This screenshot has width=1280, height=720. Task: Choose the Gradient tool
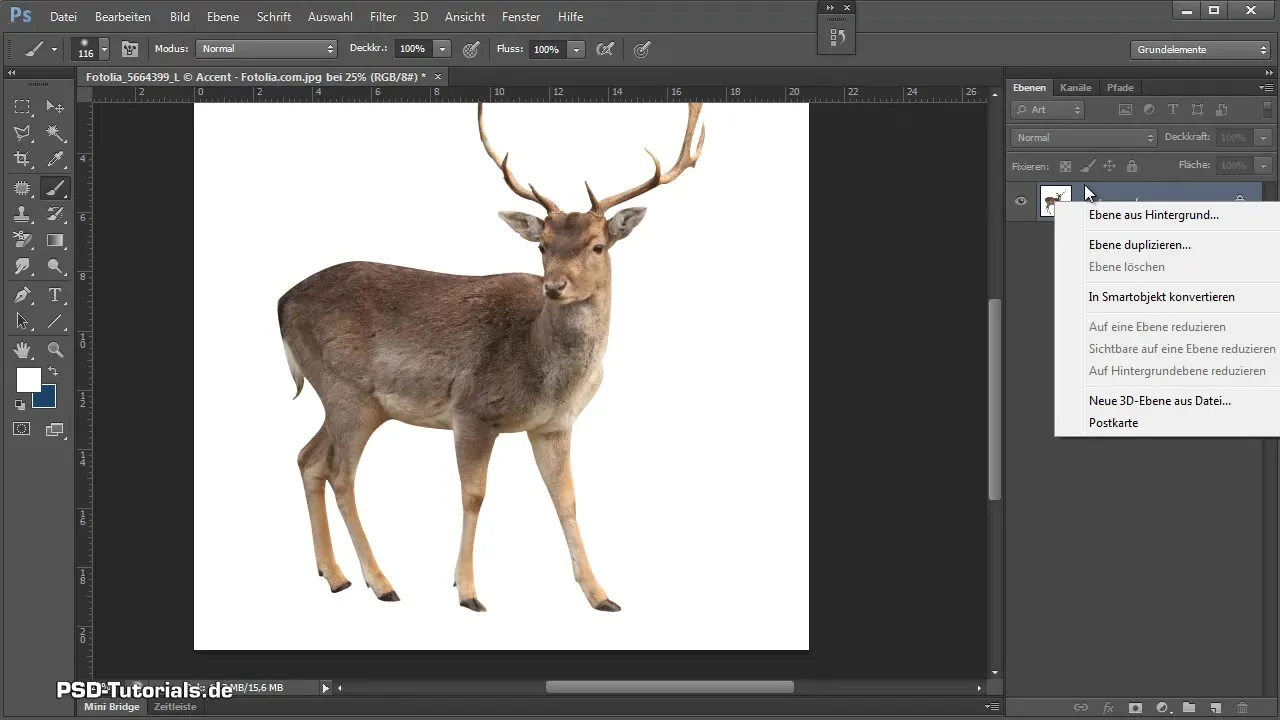55,240
